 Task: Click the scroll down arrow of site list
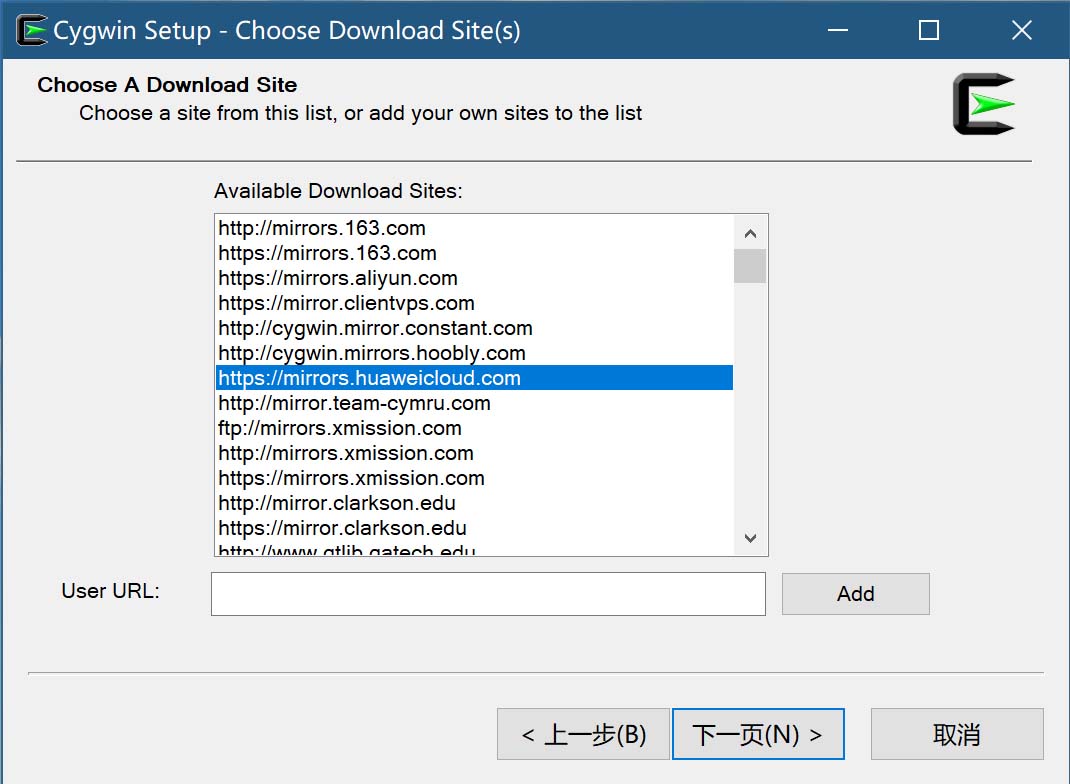click(750, 538)
